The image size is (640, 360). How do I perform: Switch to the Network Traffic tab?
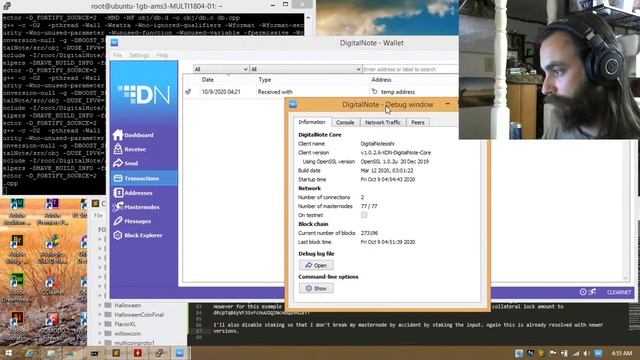coord(382,122)
